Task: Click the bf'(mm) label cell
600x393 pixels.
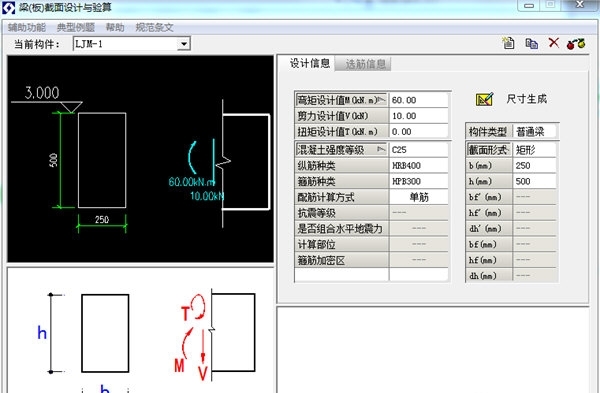Action: click(489, 197)
